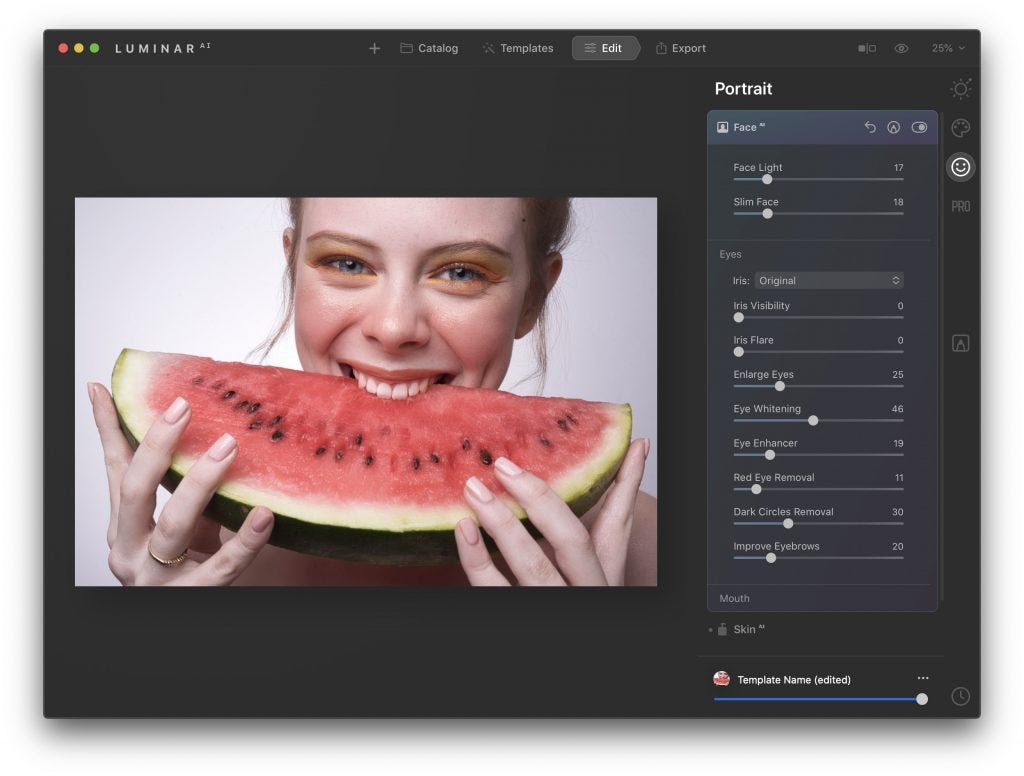
Task: Enable the compare split view icon
Action: click(866, 47)
